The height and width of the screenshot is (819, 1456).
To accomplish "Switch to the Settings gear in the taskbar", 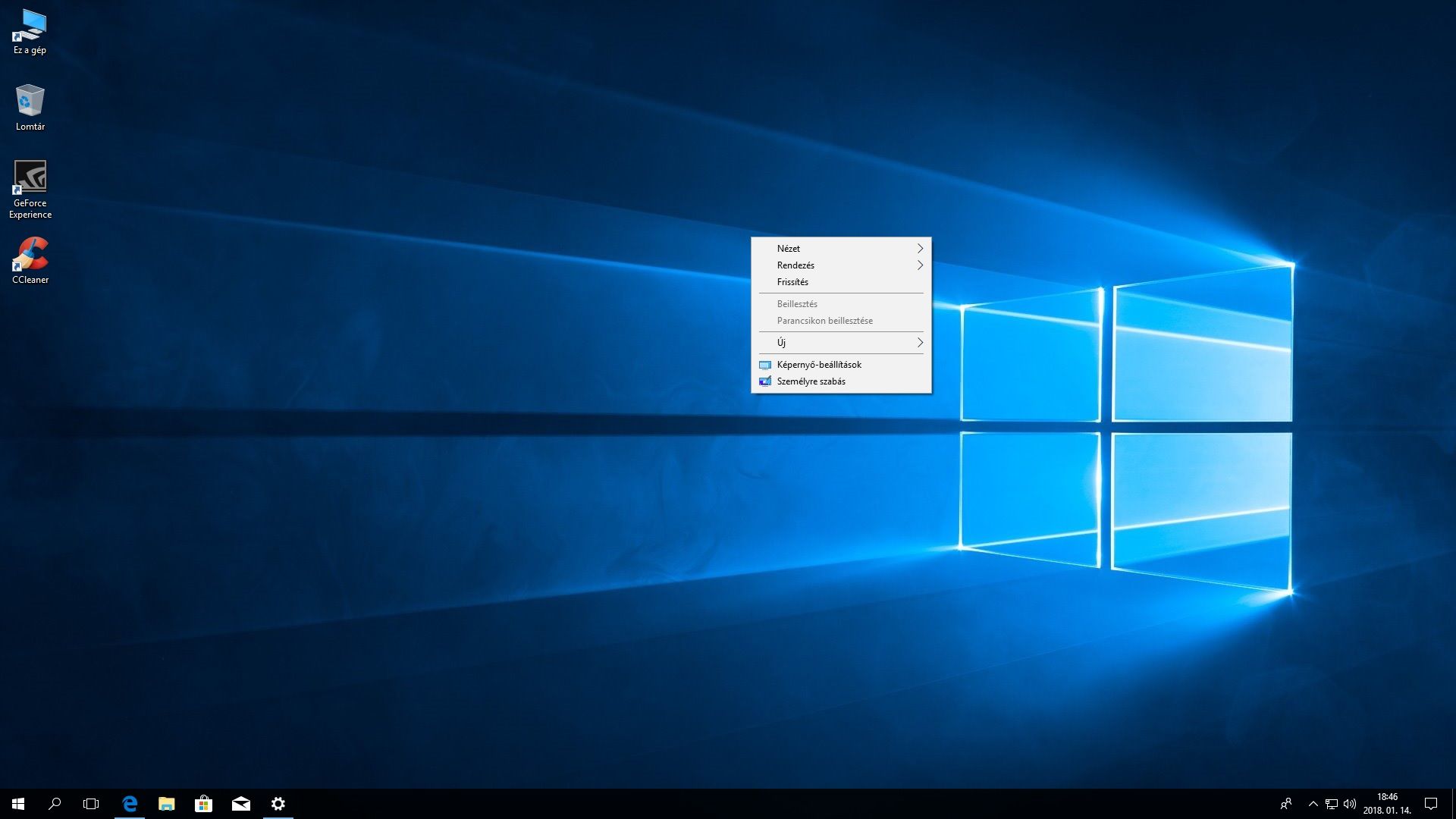I will click(278, 804).
